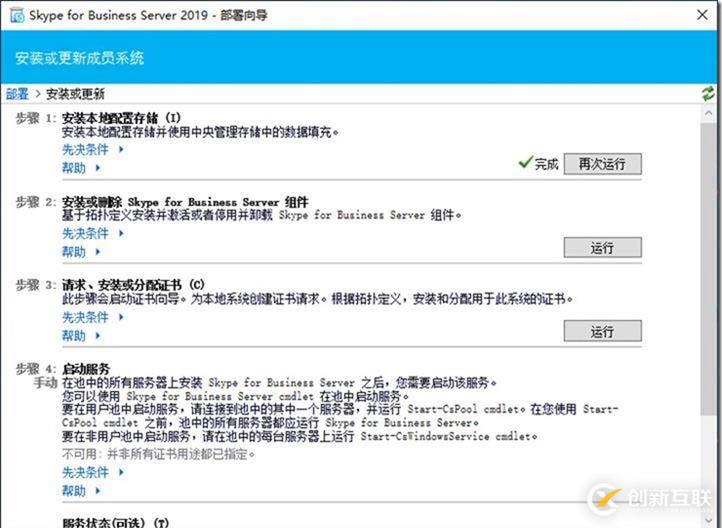Image resolution: width=722 pixels, height=528 pixels.
Task: Expand 帮助 under step 3
Action: (81, 336)
